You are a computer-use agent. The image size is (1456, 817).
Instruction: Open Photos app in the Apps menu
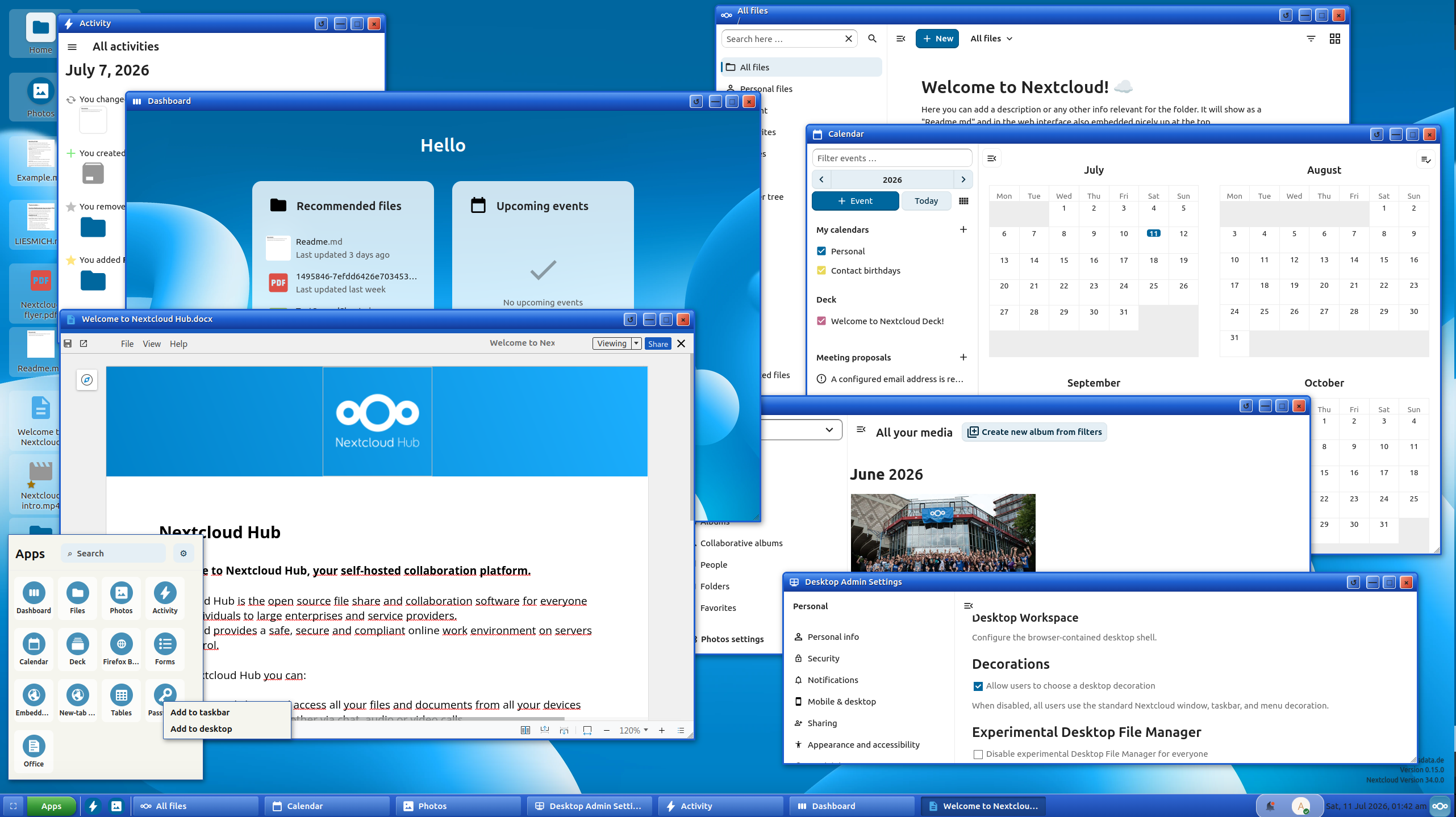click(121, 598)
